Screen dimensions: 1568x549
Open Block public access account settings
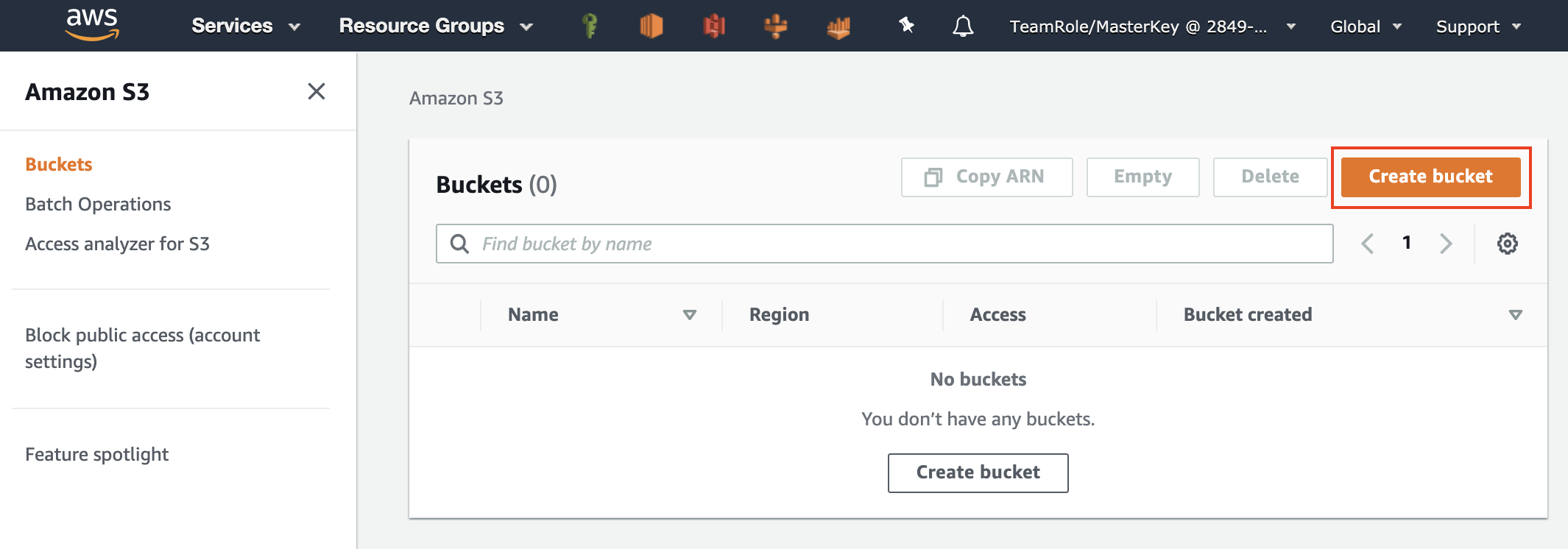pyautogui.click(x=142, y=348)
